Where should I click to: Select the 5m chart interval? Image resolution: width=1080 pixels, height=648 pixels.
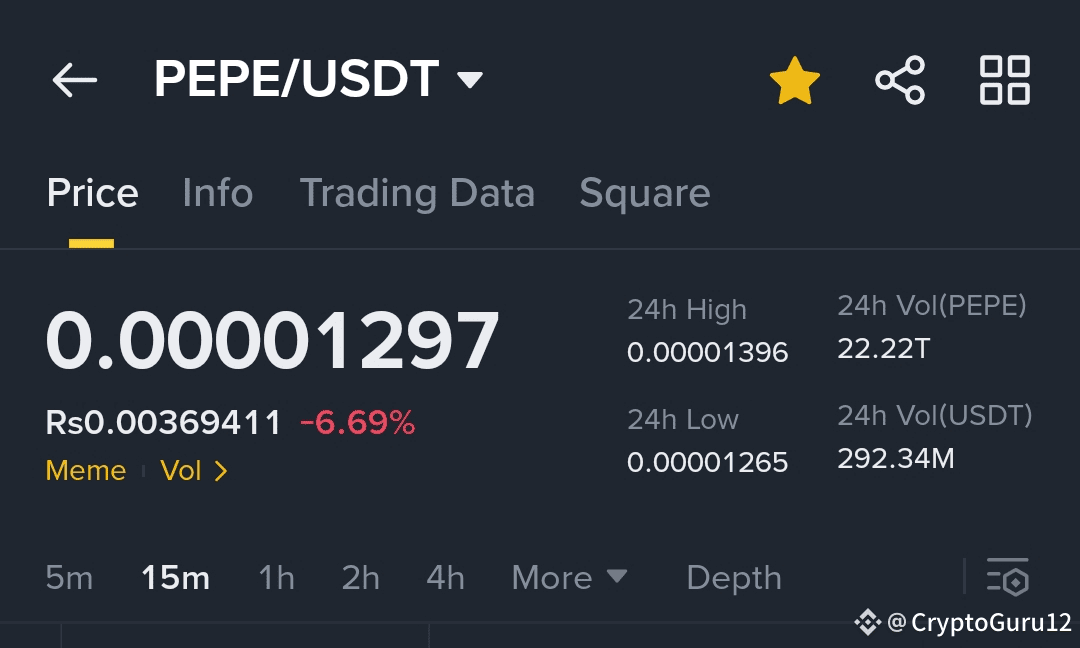[x=69, y=577]
